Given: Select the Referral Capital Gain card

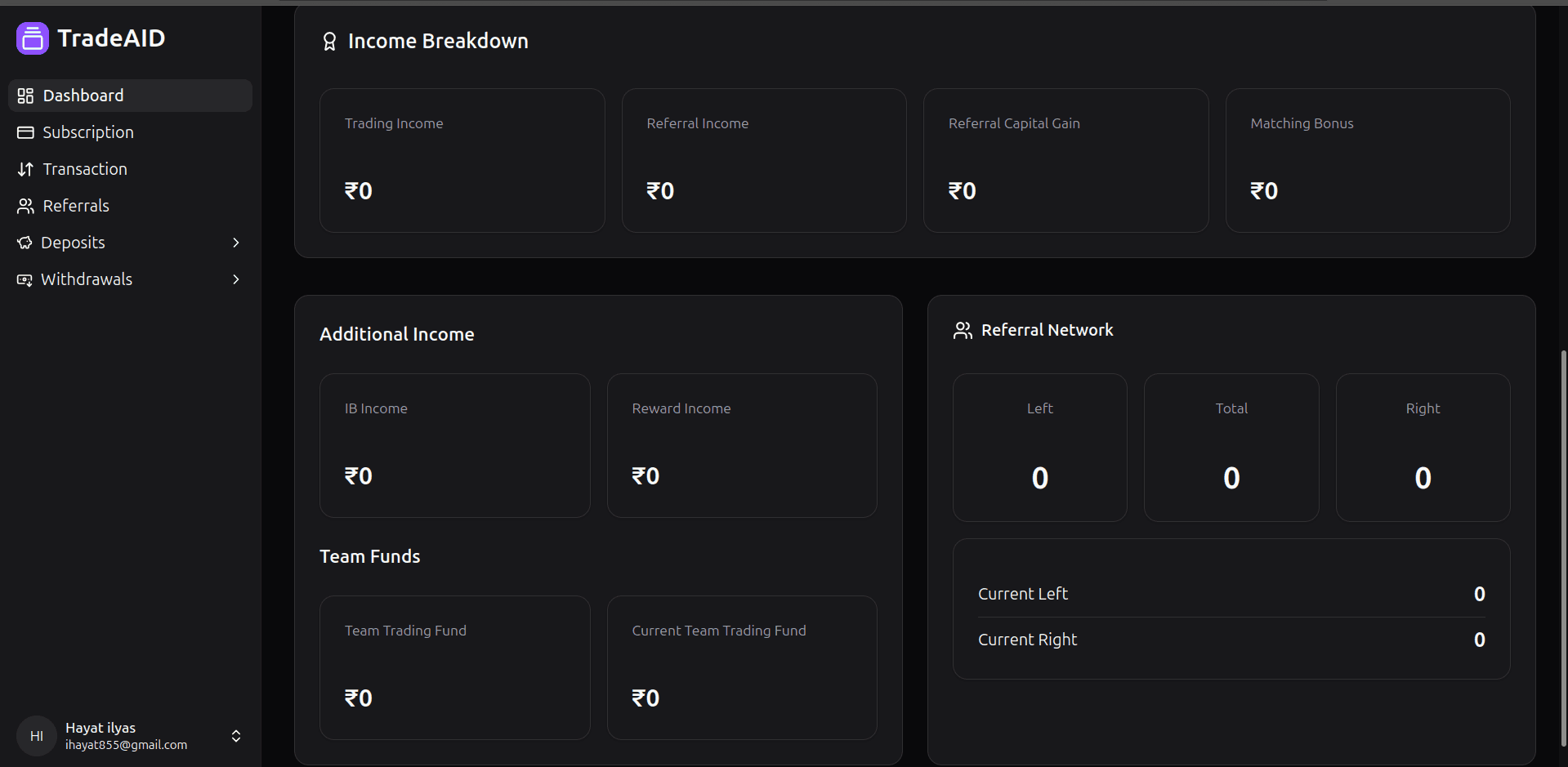Looking at the screenshot, I should point(1066,160).
